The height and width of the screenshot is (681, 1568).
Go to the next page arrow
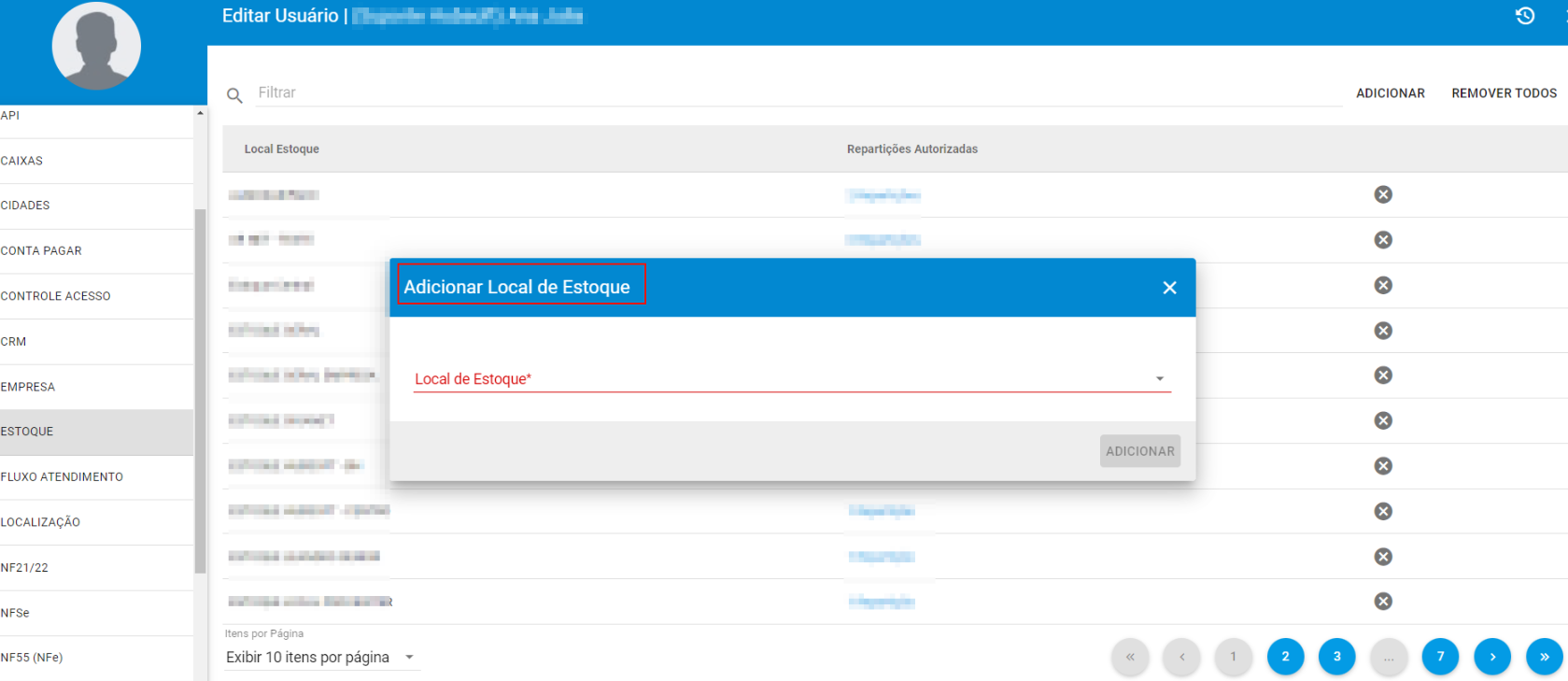tap(1492, 657)
